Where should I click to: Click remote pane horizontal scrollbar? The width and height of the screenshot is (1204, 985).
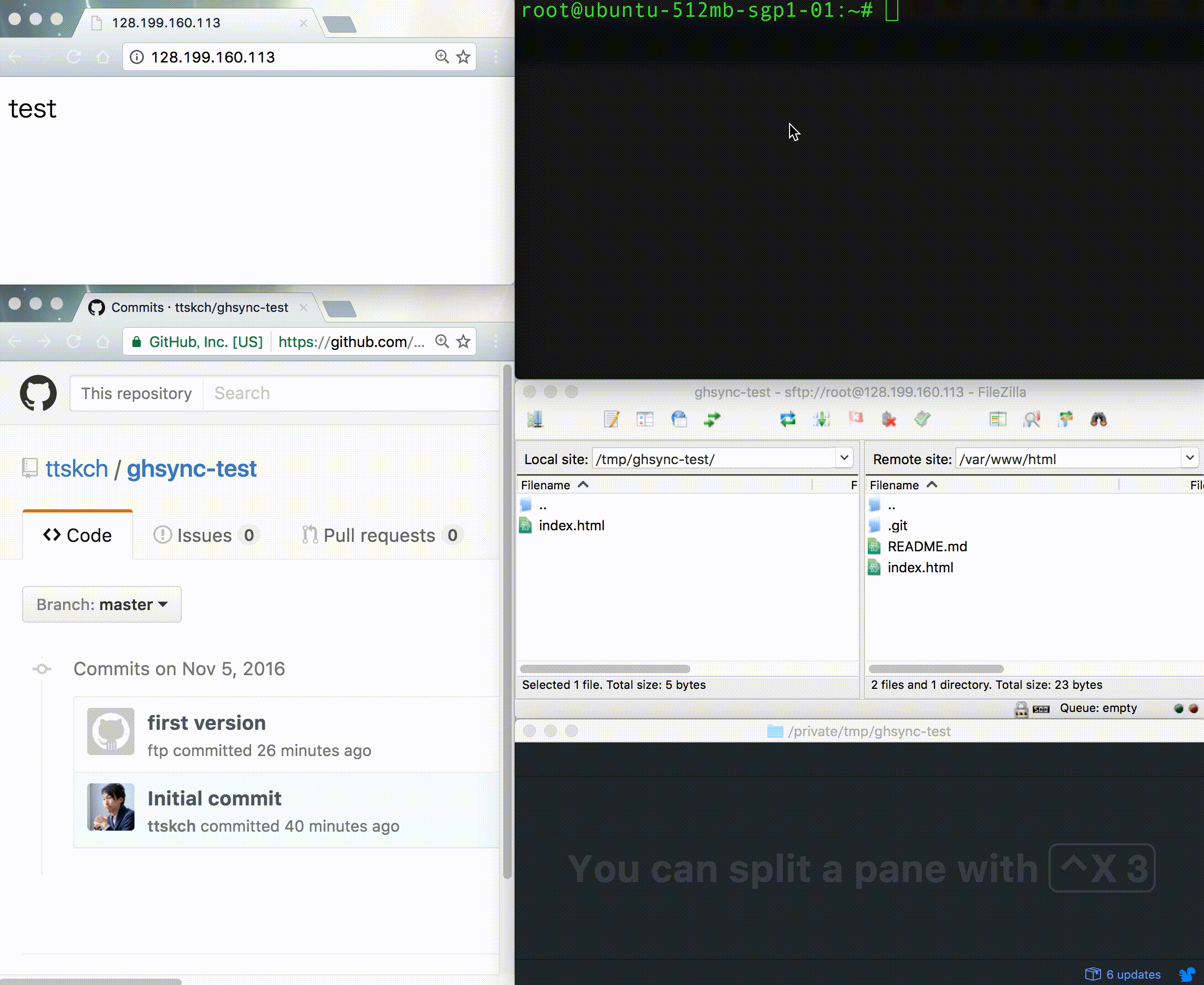click(x=936, y=668)
